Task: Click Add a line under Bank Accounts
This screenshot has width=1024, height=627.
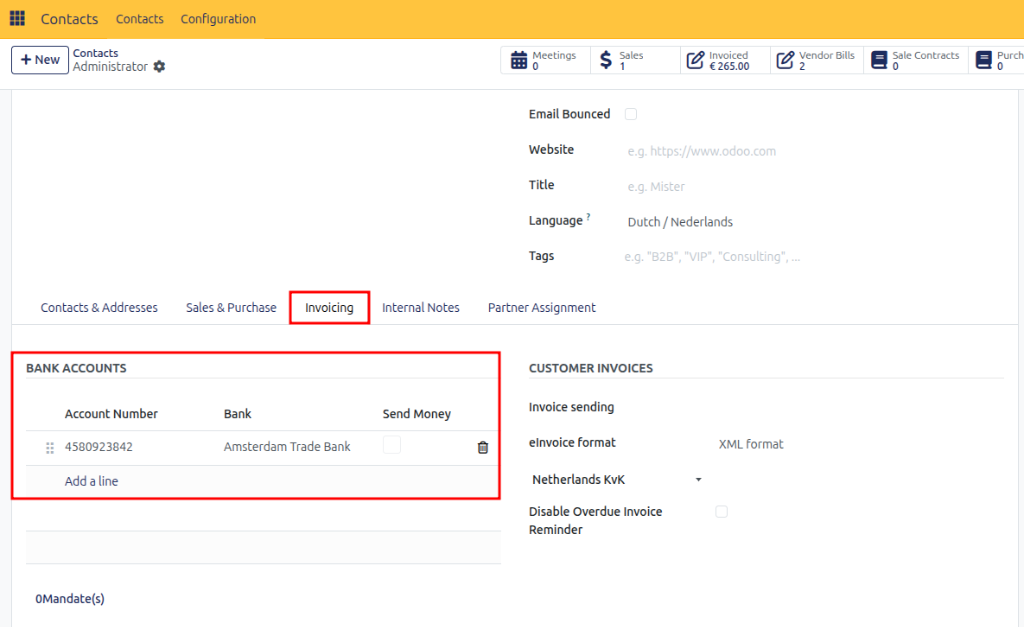Action: tap(91, 481)
